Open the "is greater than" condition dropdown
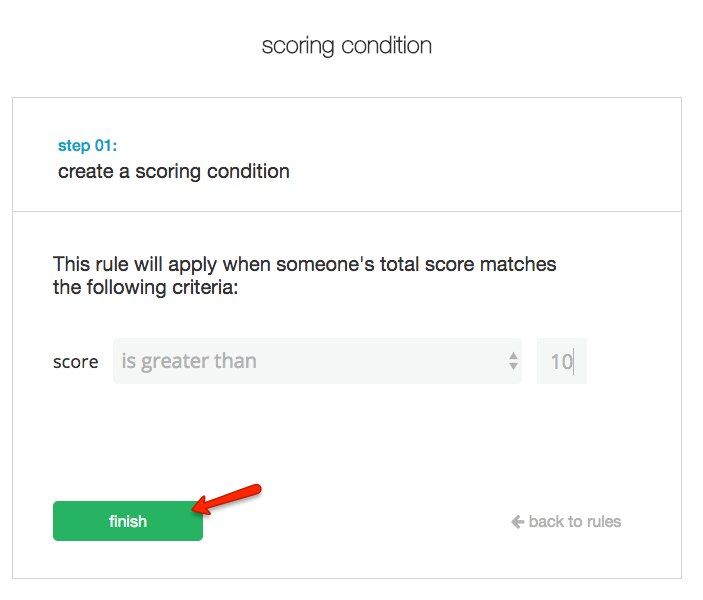 [x=316, y=361]
